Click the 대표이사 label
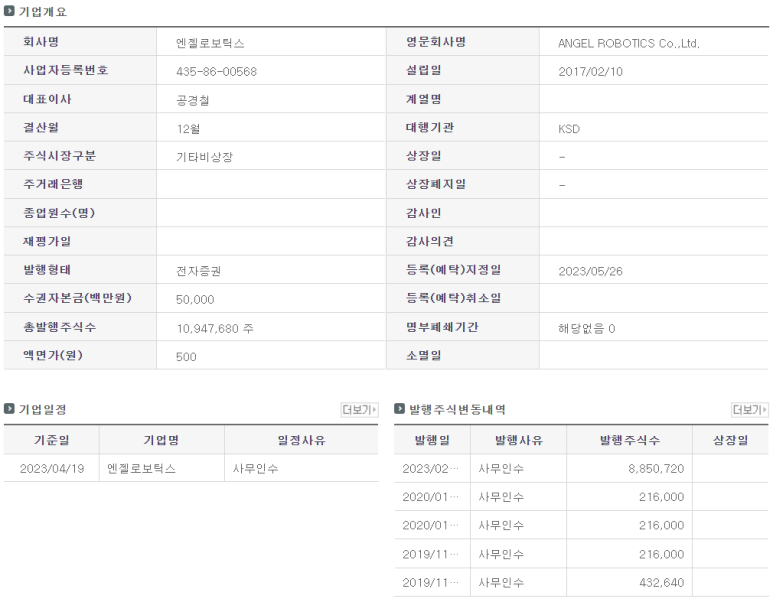Screen dimensions: 773x602 (47, 99)
